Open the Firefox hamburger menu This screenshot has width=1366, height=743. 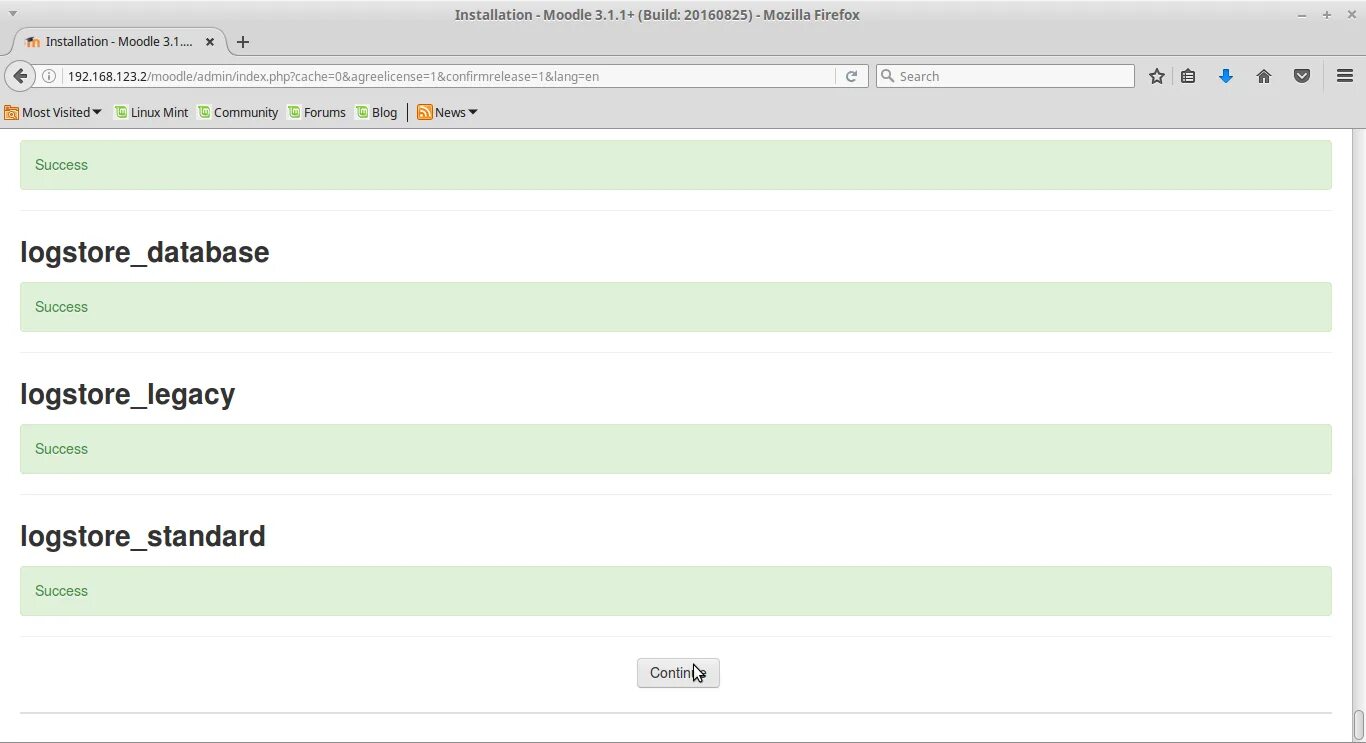[x=1345, y=76]
